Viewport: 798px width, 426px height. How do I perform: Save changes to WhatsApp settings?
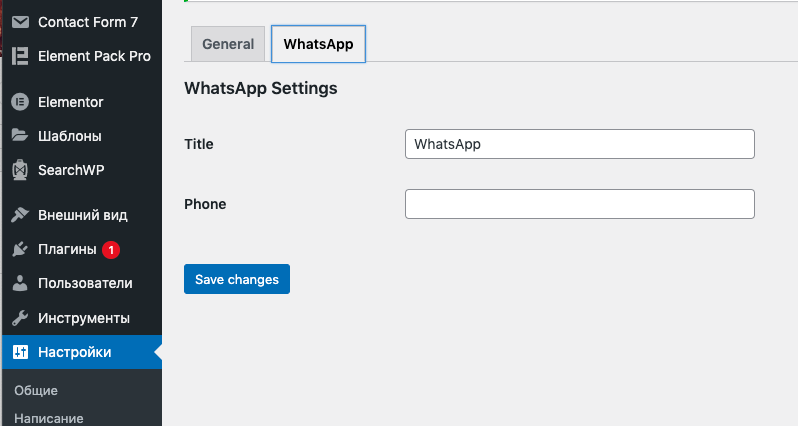(x=237, y=279)
